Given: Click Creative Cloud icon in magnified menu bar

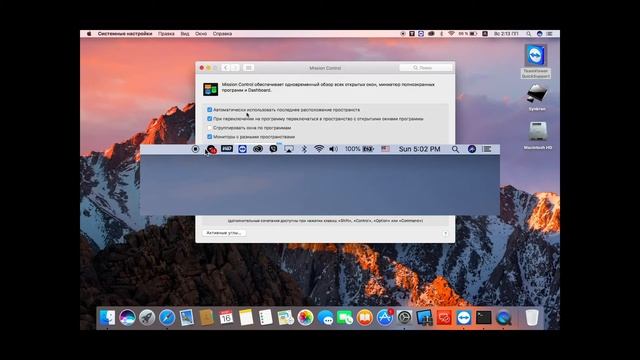Looking at the screenshot, I should point(258,149).
